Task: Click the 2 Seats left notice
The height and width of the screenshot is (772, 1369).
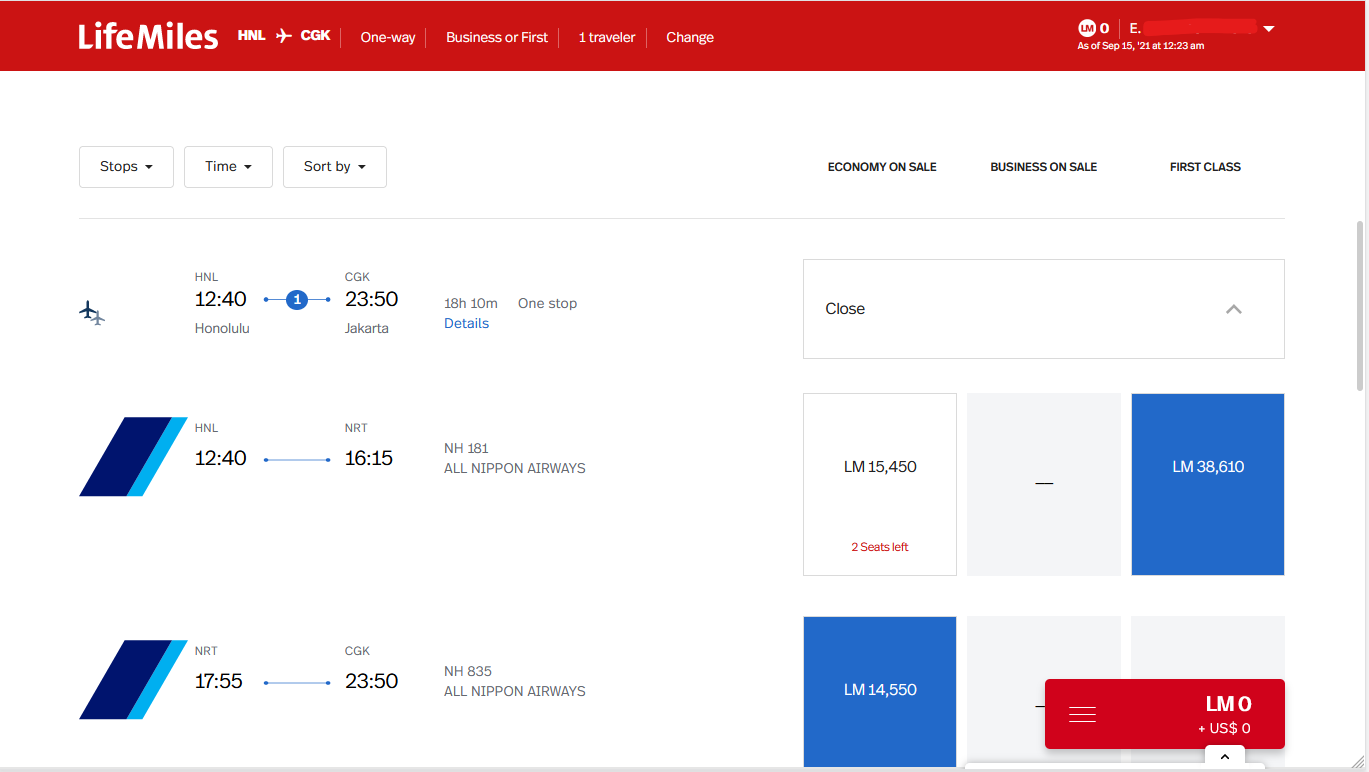Action: pyautogui.click(x=880, y=547)
